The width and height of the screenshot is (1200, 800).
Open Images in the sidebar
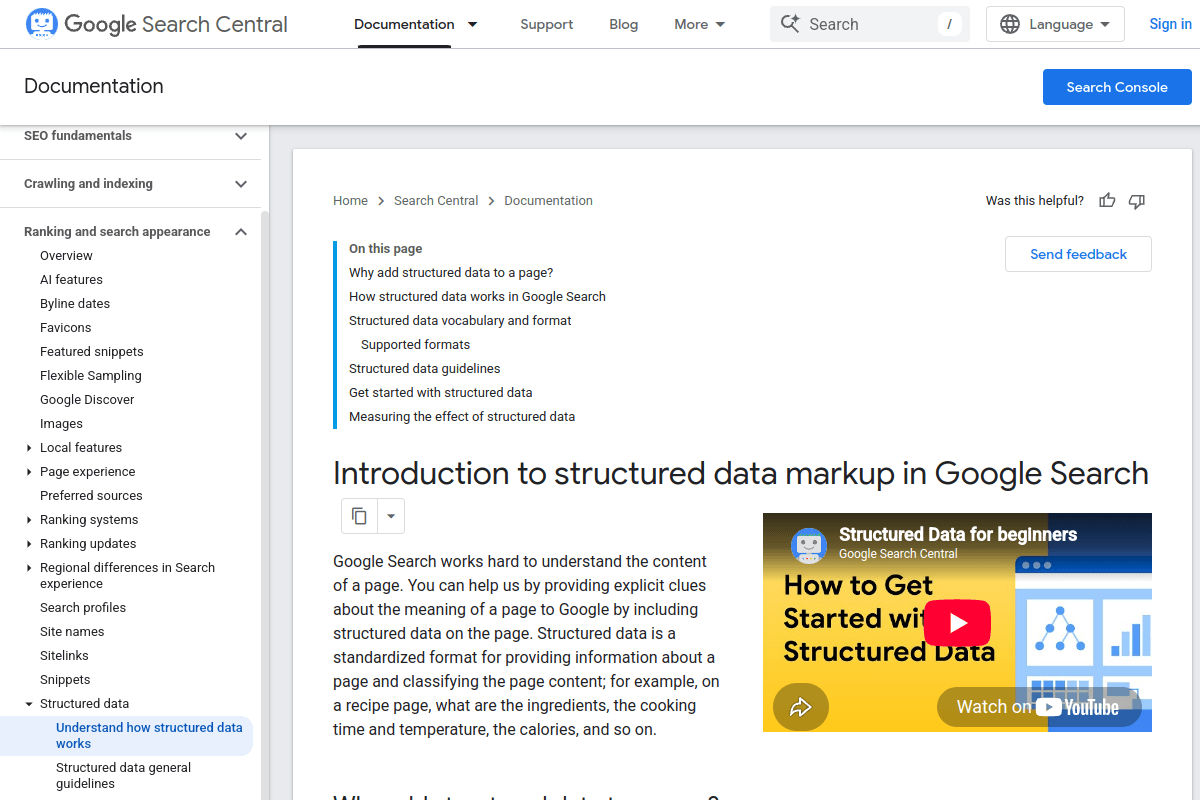point(61,424)
